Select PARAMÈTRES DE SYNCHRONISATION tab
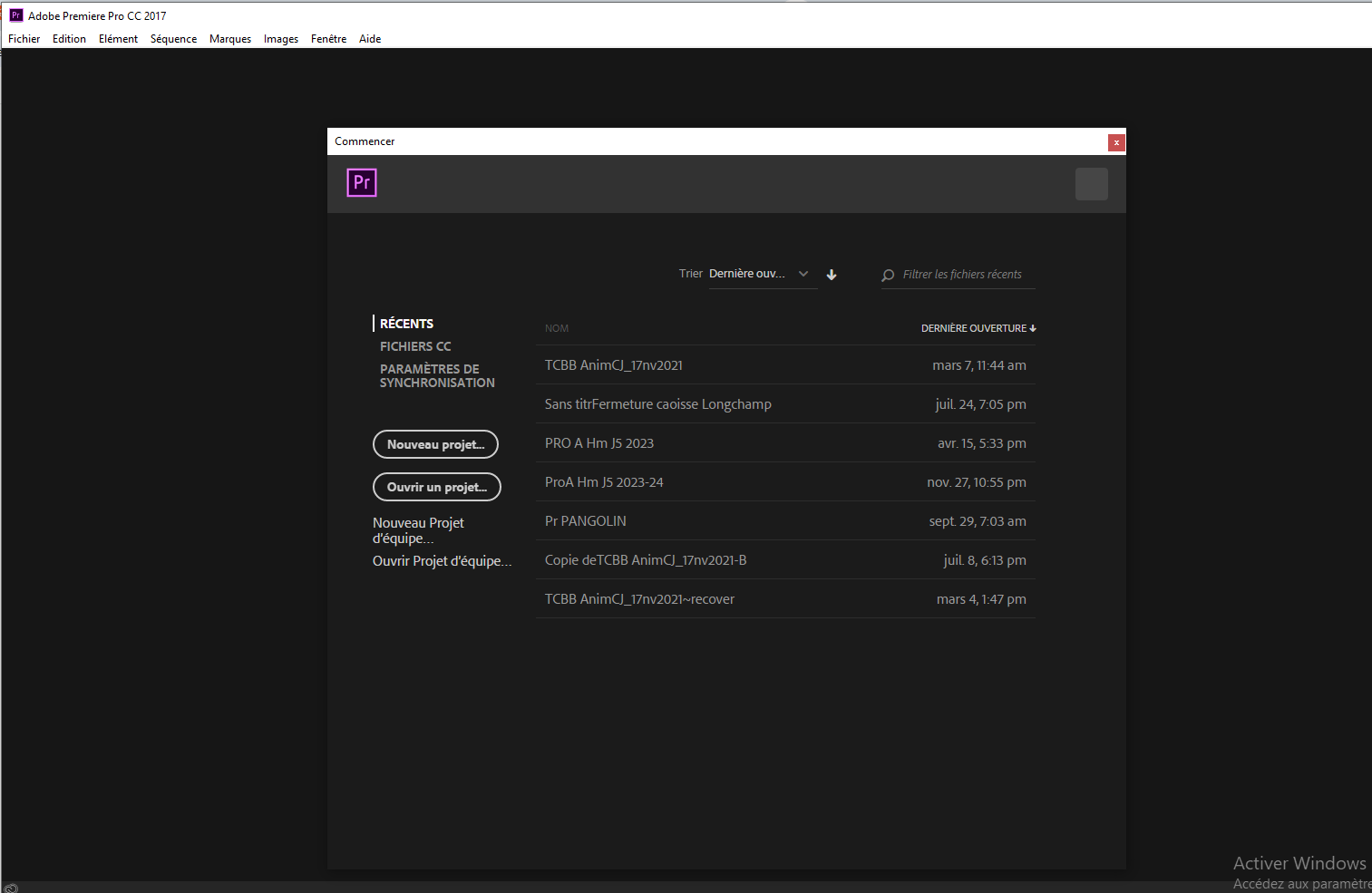The image size is (1372, 893). (437, 376)
